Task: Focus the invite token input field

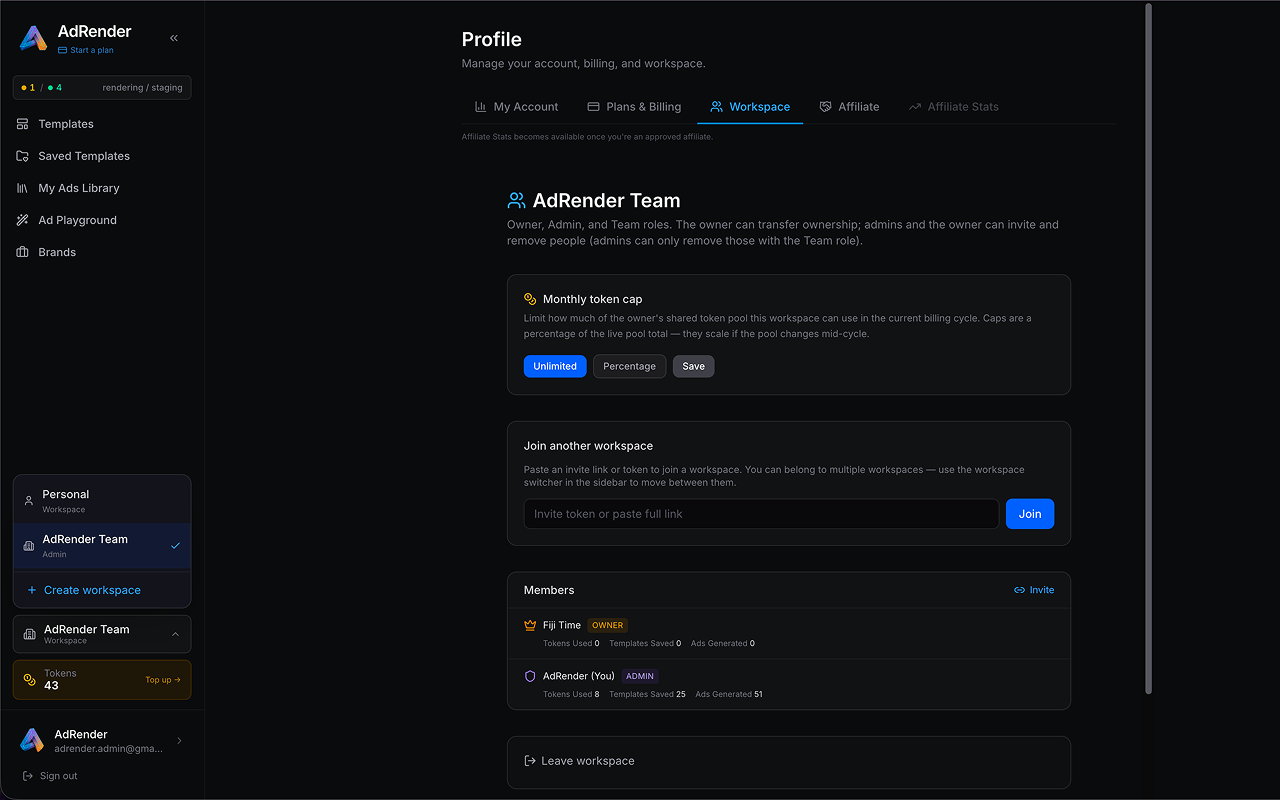Action: 761,514
